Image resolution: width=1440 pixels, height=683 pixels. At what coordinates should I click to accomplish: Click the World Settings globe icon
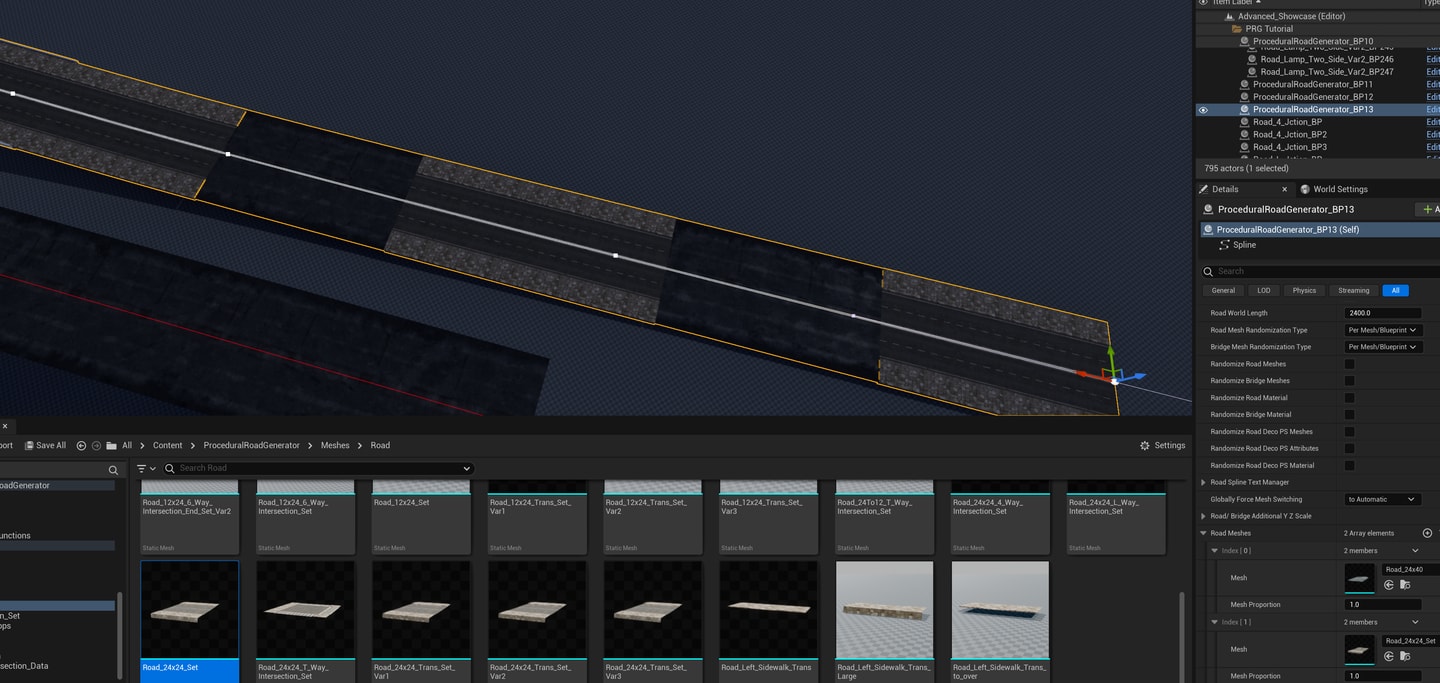[1305, 189]
